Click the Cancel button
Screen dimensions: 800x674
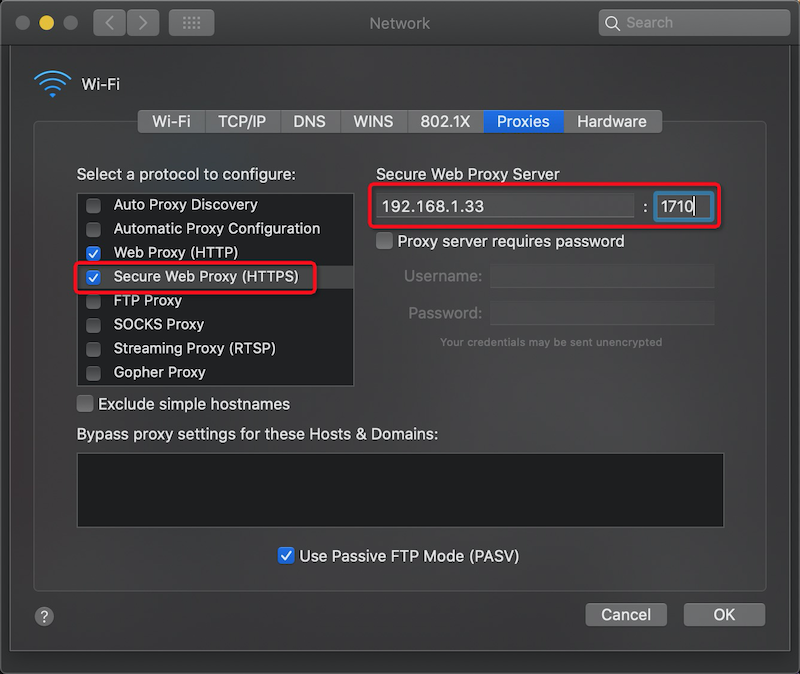[x=626, y=615]
